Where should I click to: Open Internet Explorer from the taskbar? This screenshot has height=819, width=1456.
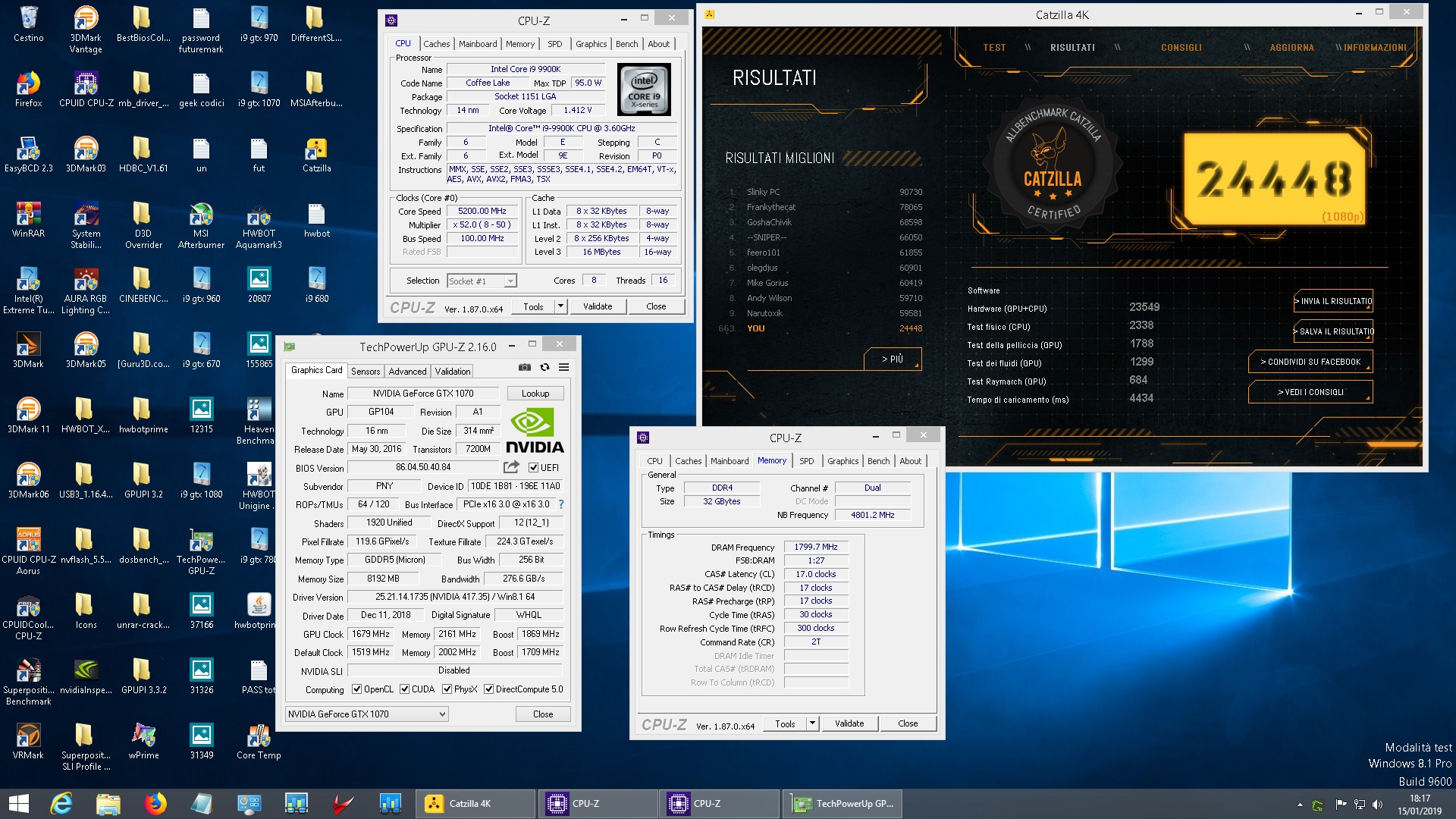coord(61,803)
